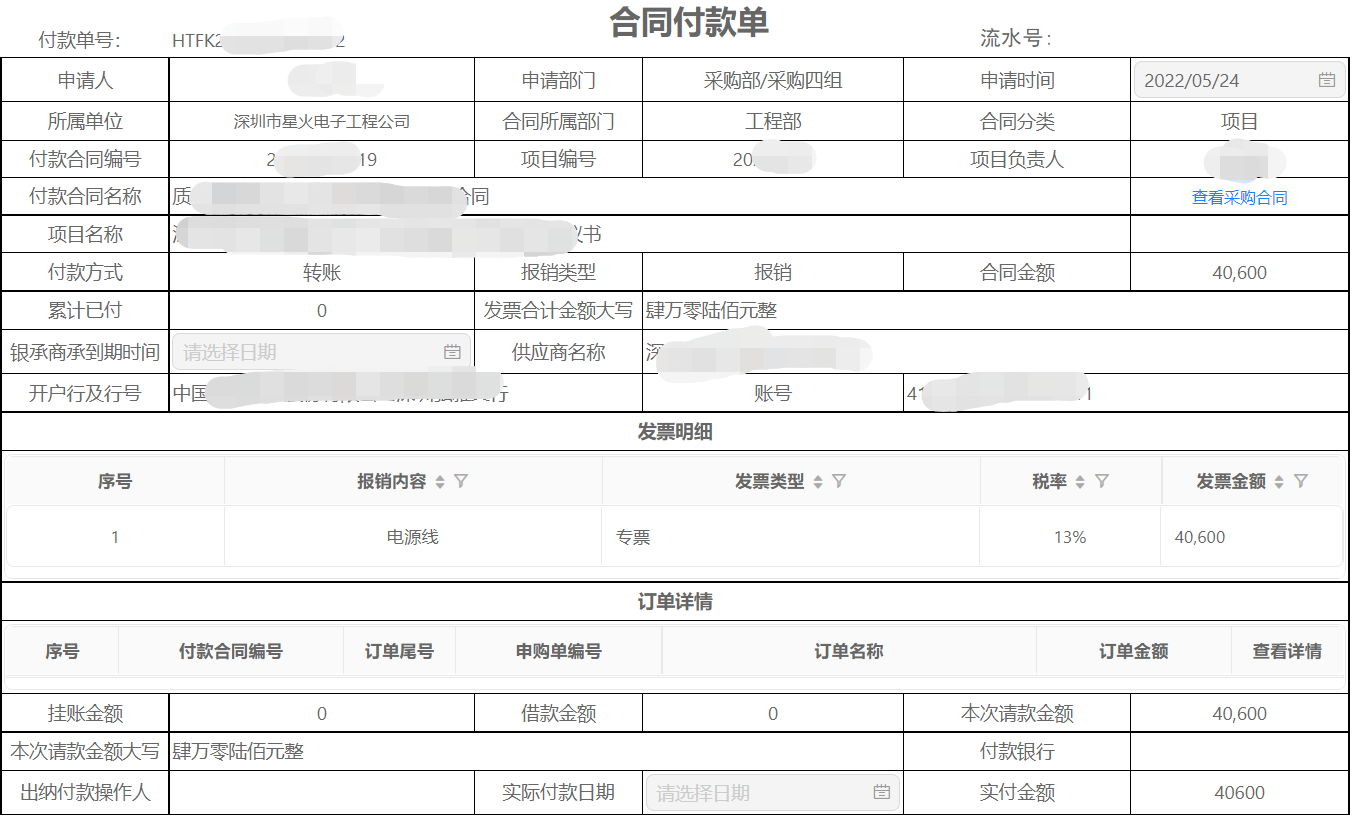
Task: Click 肆万零陆佰元整 beside 发票合计金额大写
Action: coord(711,311)
